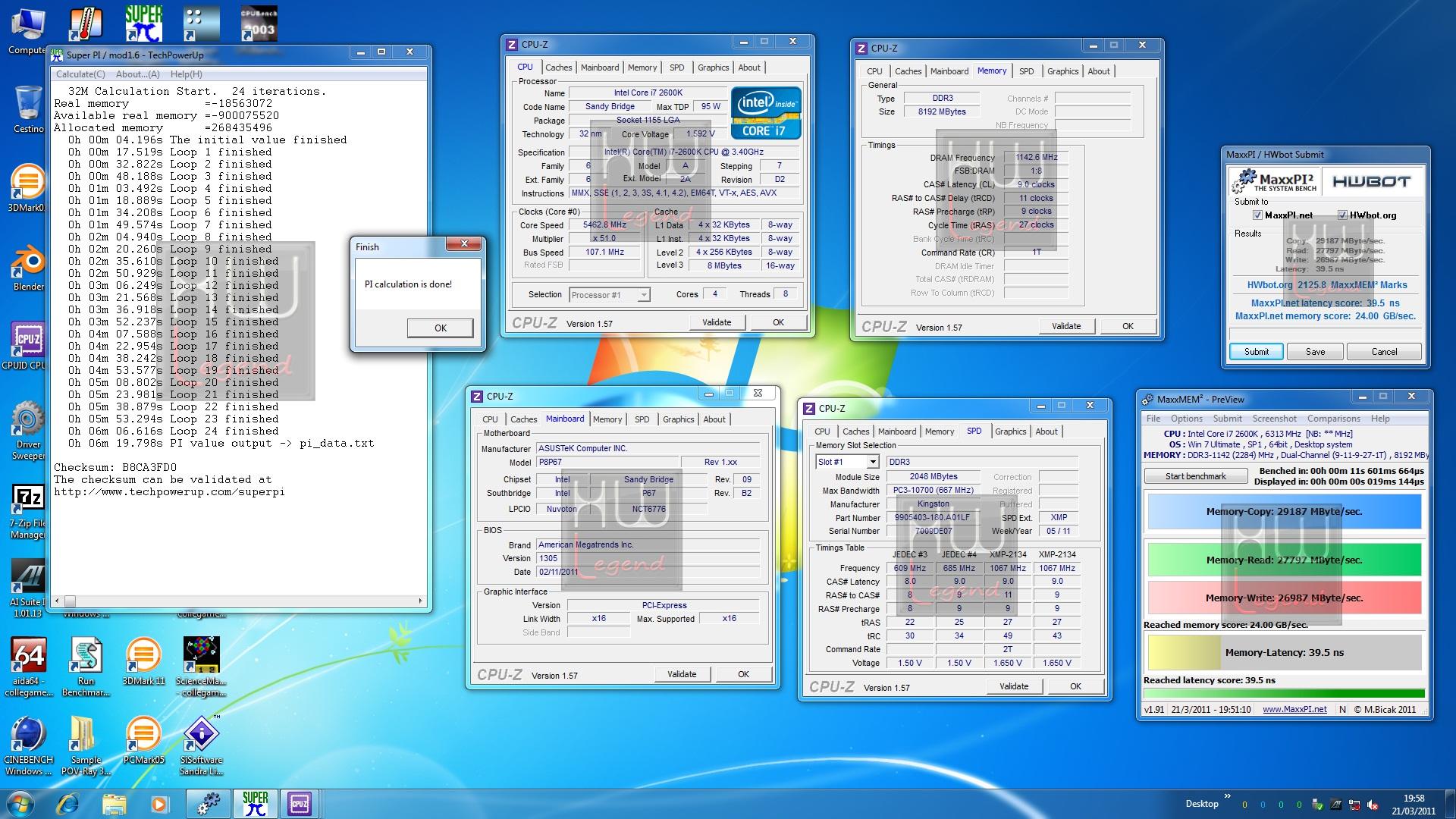Click the Memory-Latency result bar

(x=1284, y=652)
